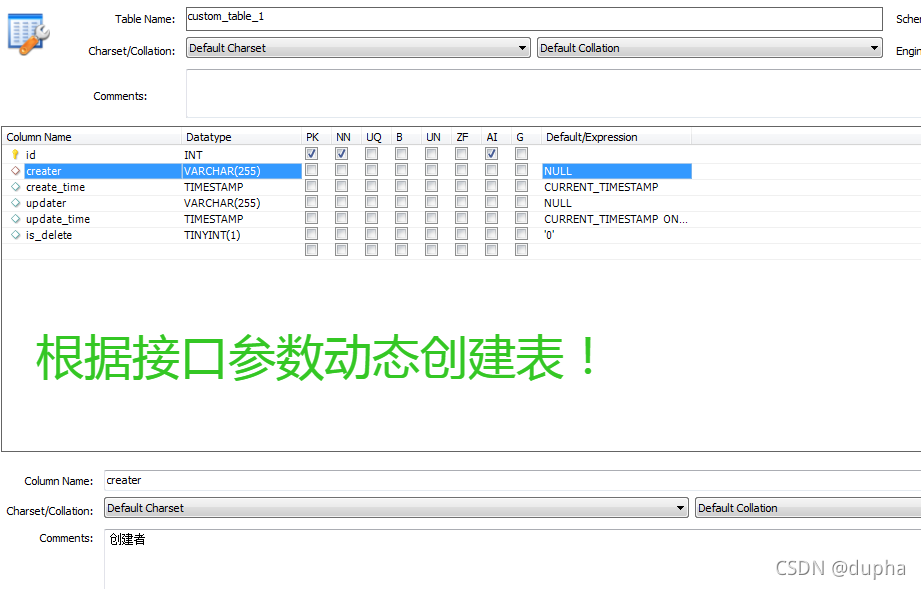Screen dimensions: 921x589
Task: Select the is_delete column name
Action: point(49,234)
